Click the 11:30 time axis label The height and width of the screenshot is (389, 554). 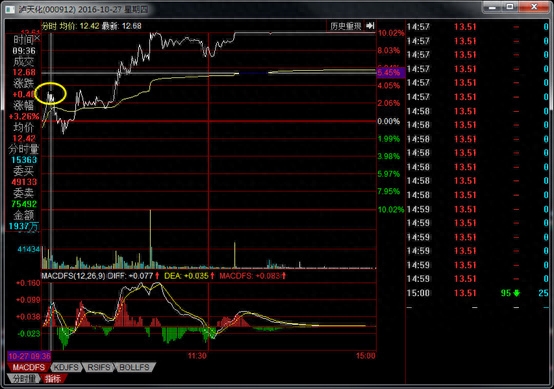(x=197, y=355)
